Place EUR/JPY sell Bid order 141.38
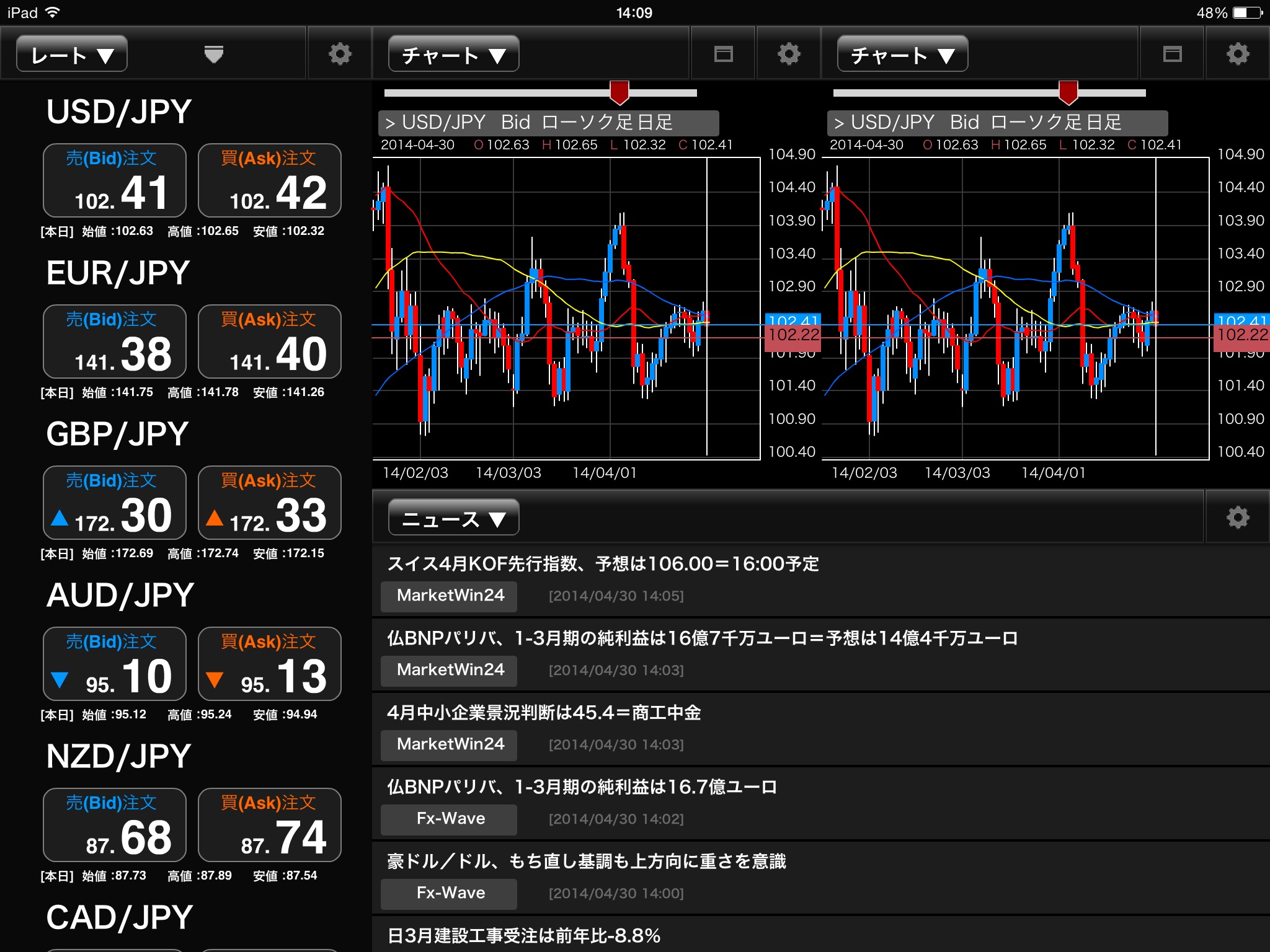Image resolution: width=1270 pixels, height=952 pixels. point(115,342)
